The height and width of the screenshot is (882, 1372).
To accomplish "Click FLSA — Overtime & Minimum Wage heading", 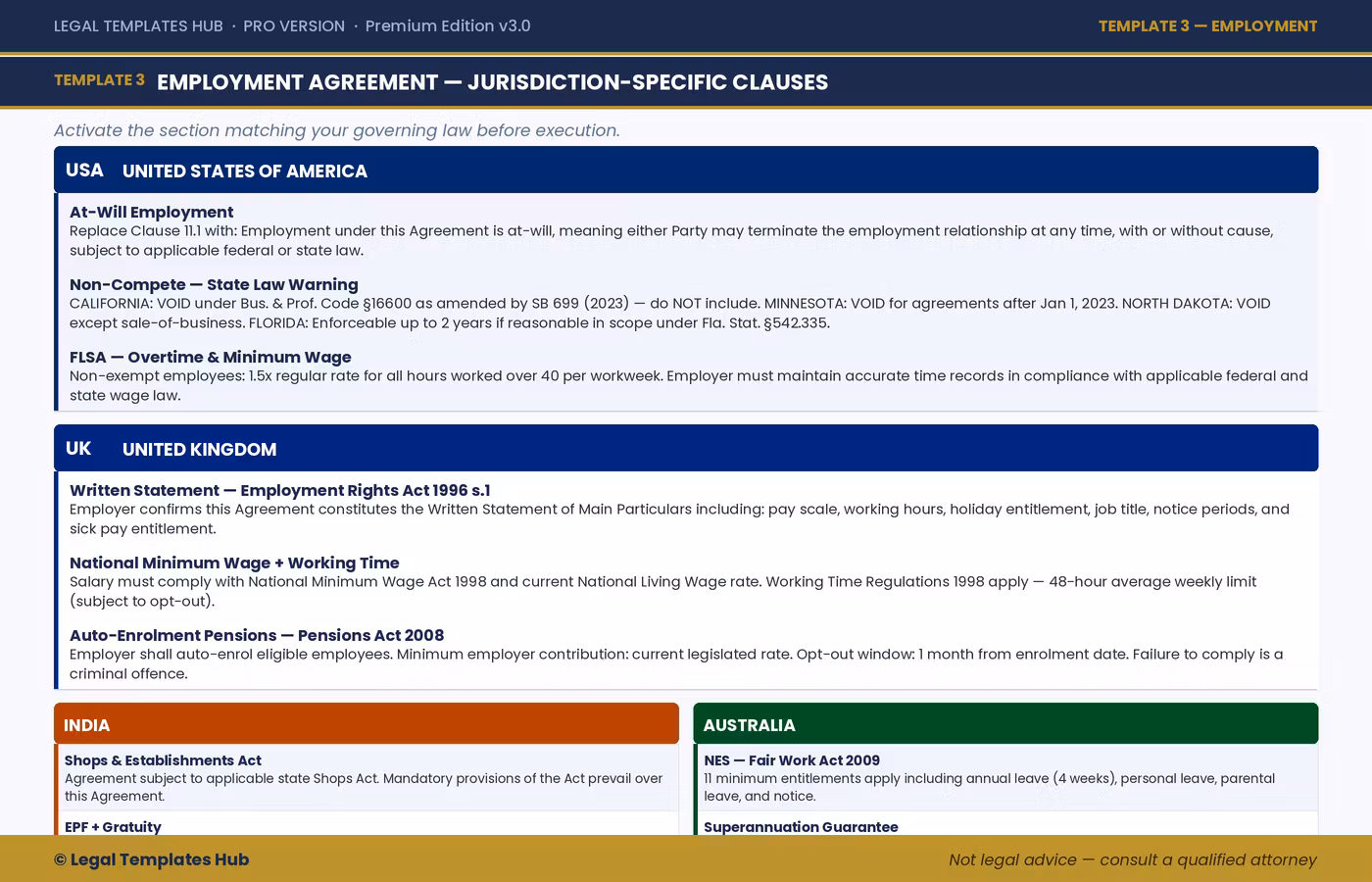I will pyautogui.click(x=210, y=357).
